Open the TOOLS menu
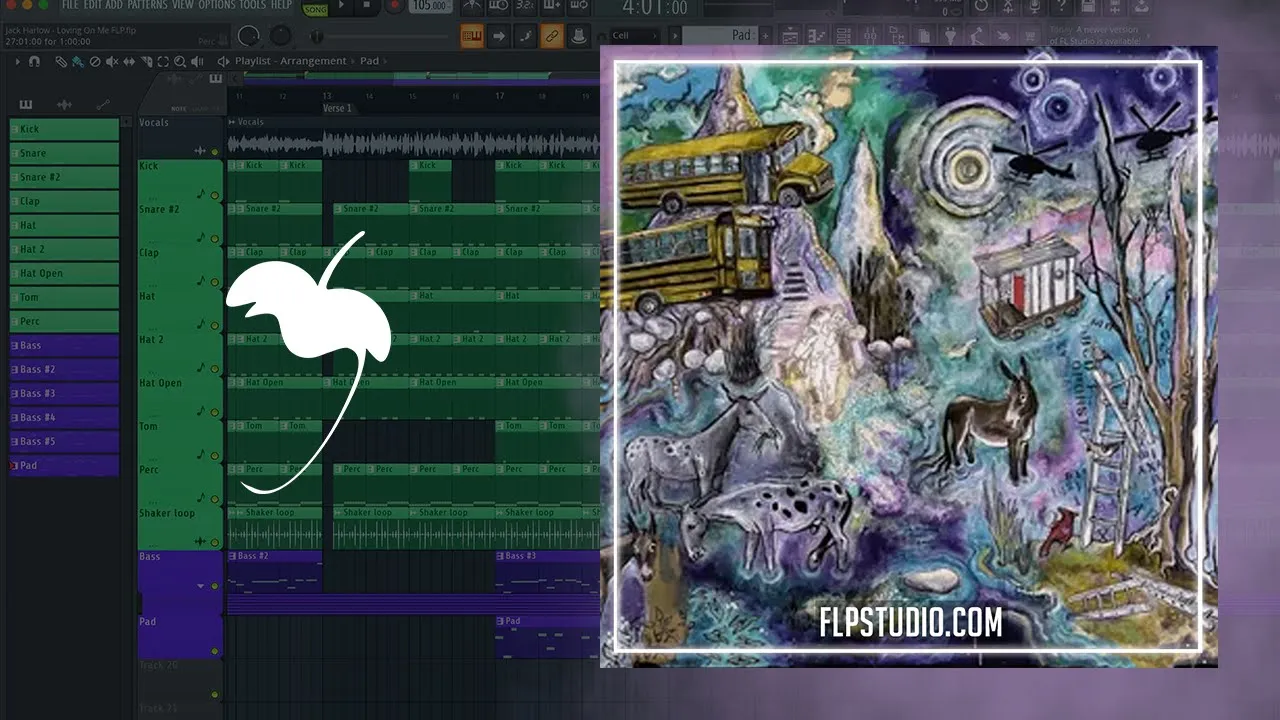Viewport: 1280px width, 720px height. 253,5
